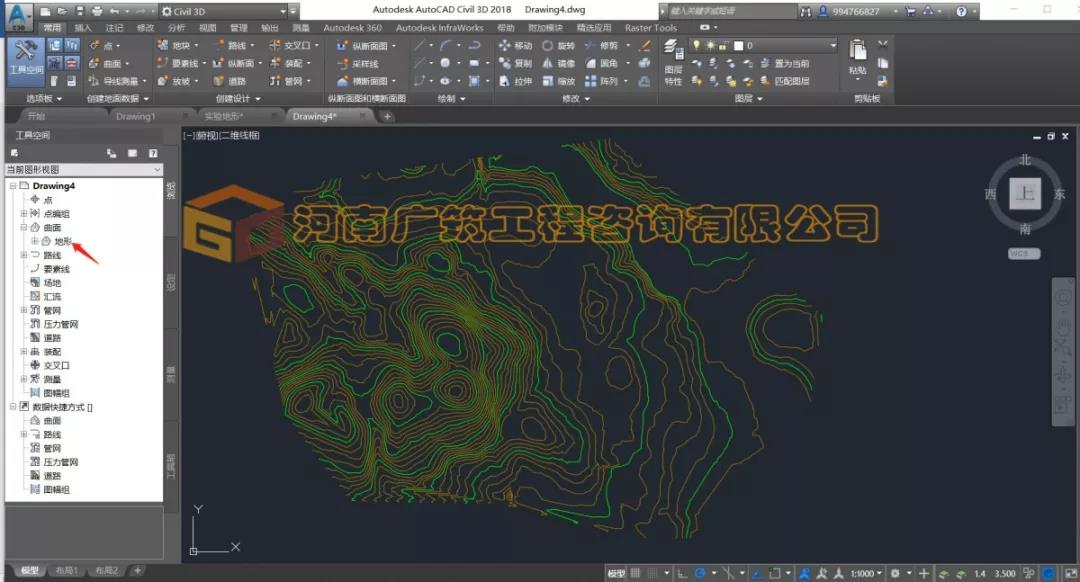The height and width of the screenshot is (582, 1080).
Task: Click the ViewCube 上 top face
Action: [1025, 193]
